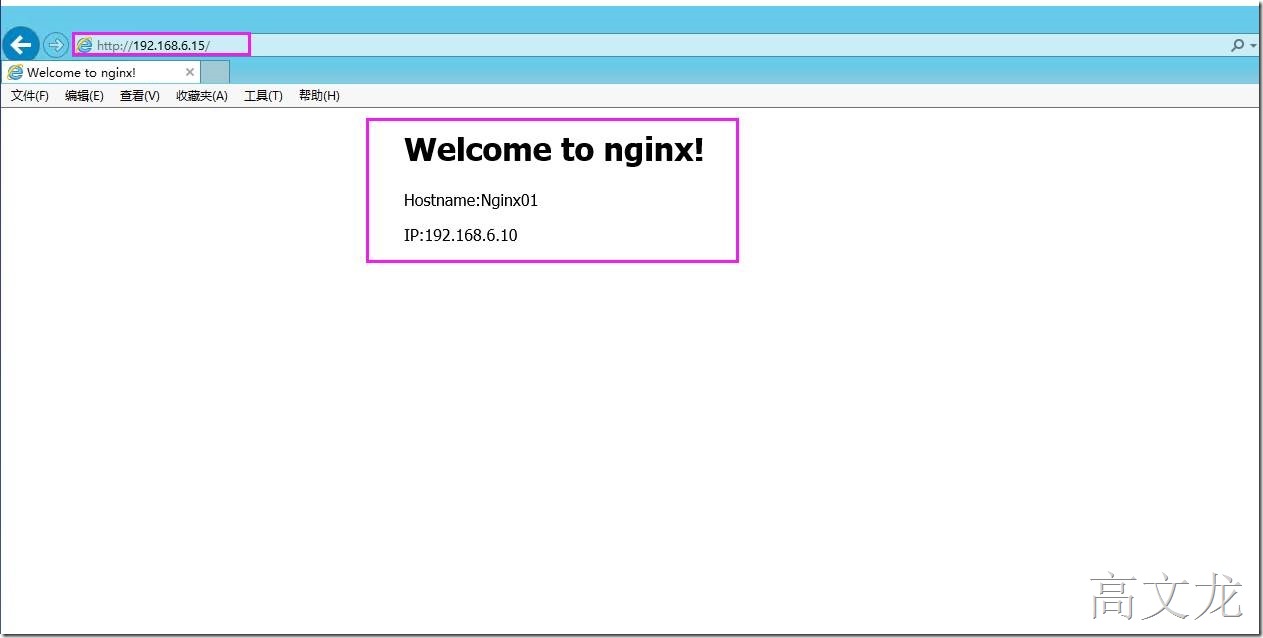Close the 'Welcome to nginx!' tab
This screenshot has height=638, width=1263.
pos(190,72)
